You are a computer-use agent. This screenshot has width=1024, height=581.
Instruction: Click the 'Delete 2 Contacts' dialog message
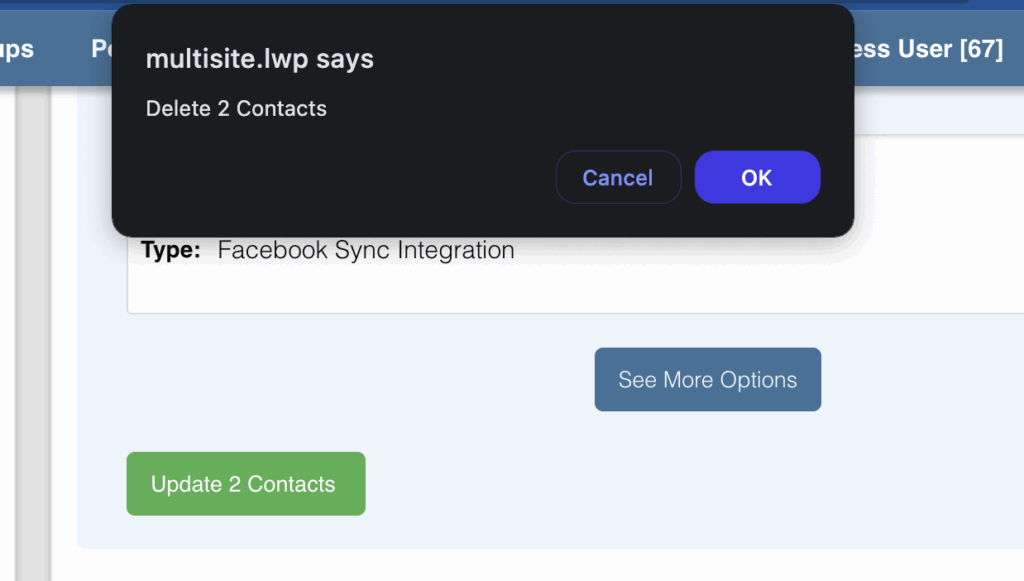[x=236, y=108]
